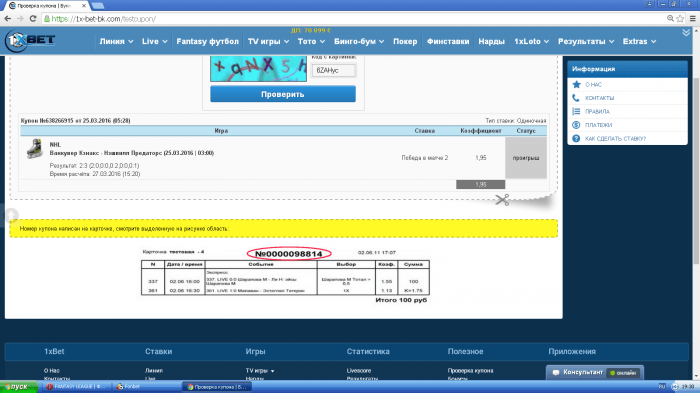Reload the page with the browser refresh icon

[x=33, y=19]
